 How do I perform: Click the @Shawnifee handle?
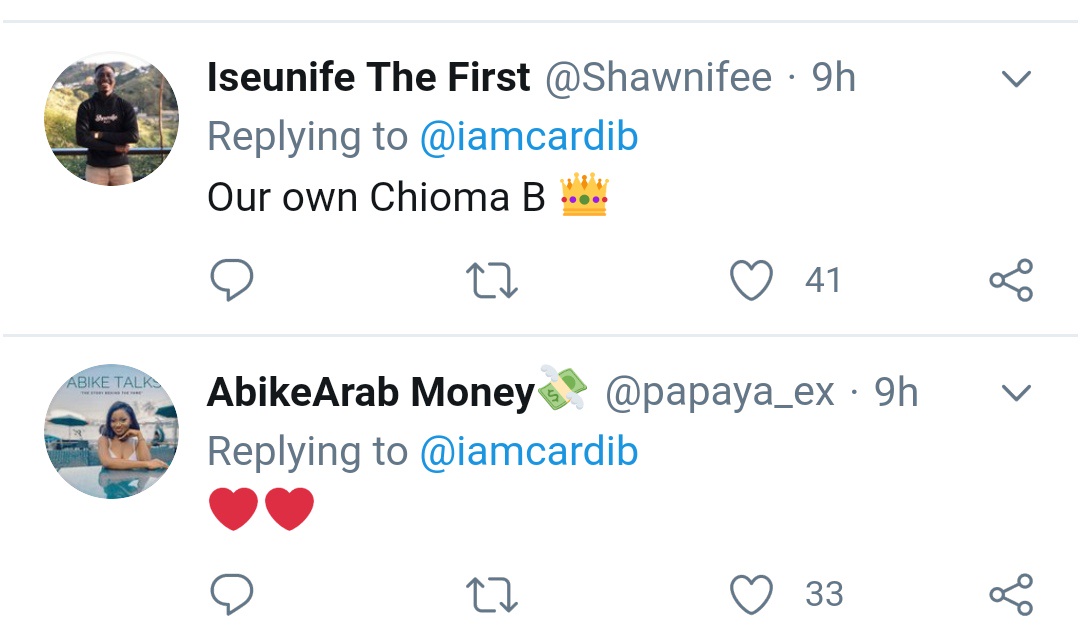coord(658,78)
